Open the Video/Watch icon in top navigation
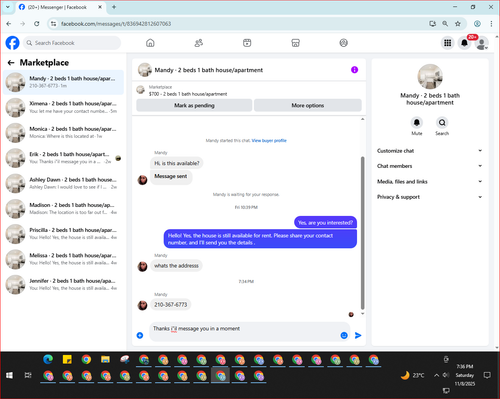This screenshot has width=500, height=399. (247, 43)
